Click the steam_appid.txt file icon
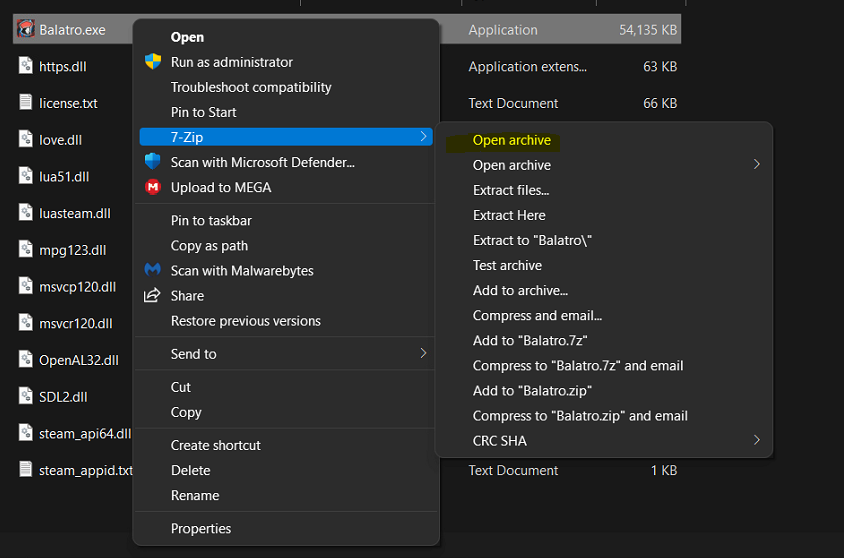 pyautogui.click(x=26, y=469)
